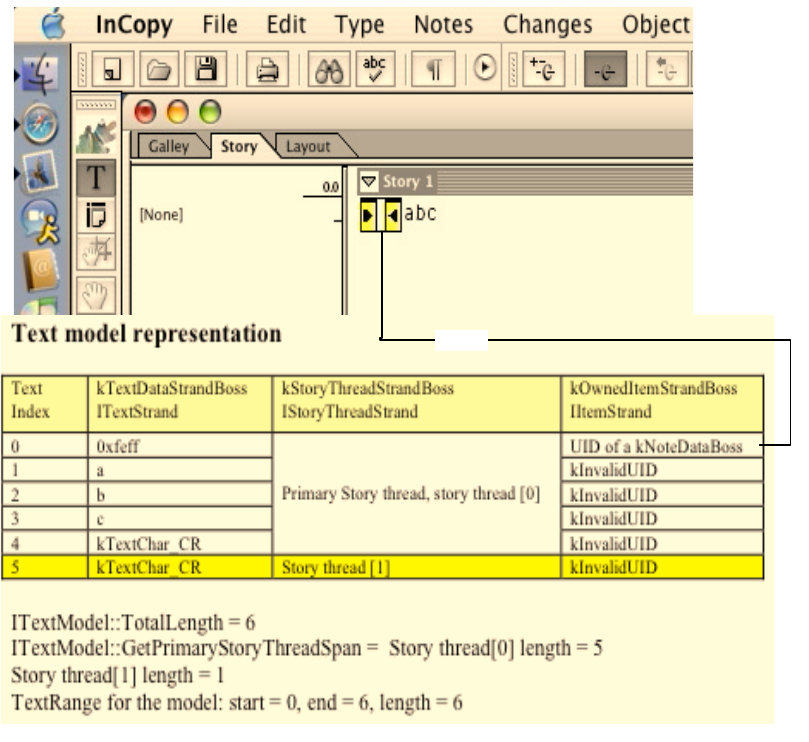
Task: Click the Save floppy disk icon
Action: (205, 69)
